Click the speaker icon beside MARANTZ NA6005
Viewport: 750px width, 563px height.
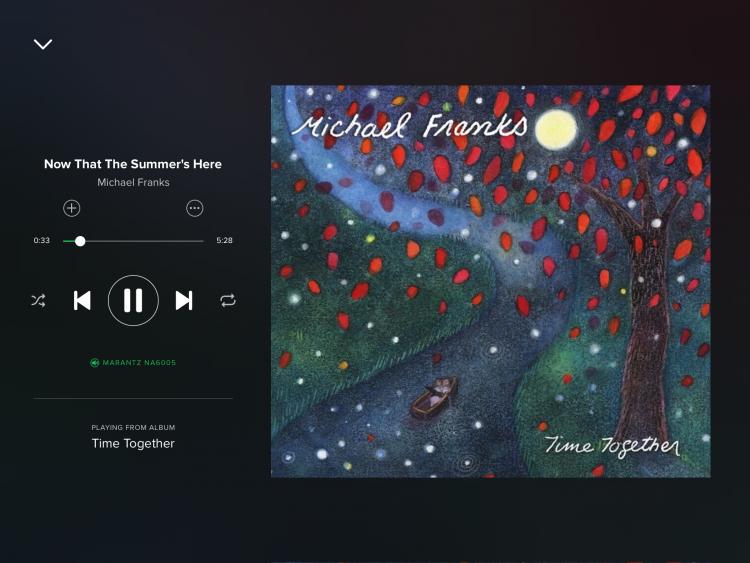94,363
